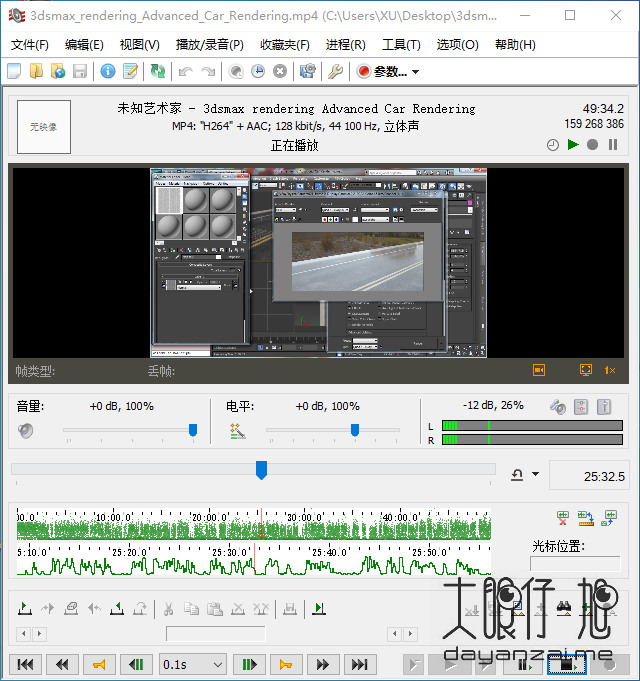Open the 帮助(H) menu
The width and height of the screenshot is (640, 681).
click(x=515, y=45)
